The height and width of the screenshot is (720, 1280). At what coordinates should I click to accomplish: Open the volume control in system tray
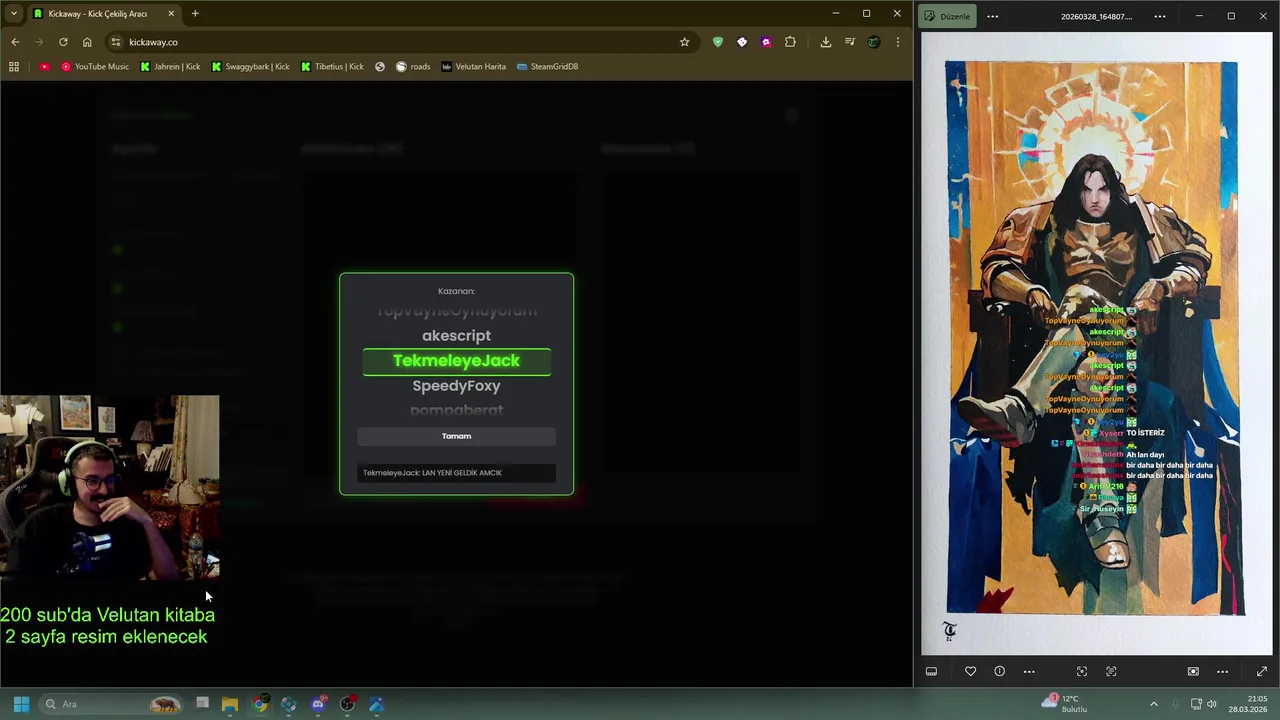click(1212, 704)
